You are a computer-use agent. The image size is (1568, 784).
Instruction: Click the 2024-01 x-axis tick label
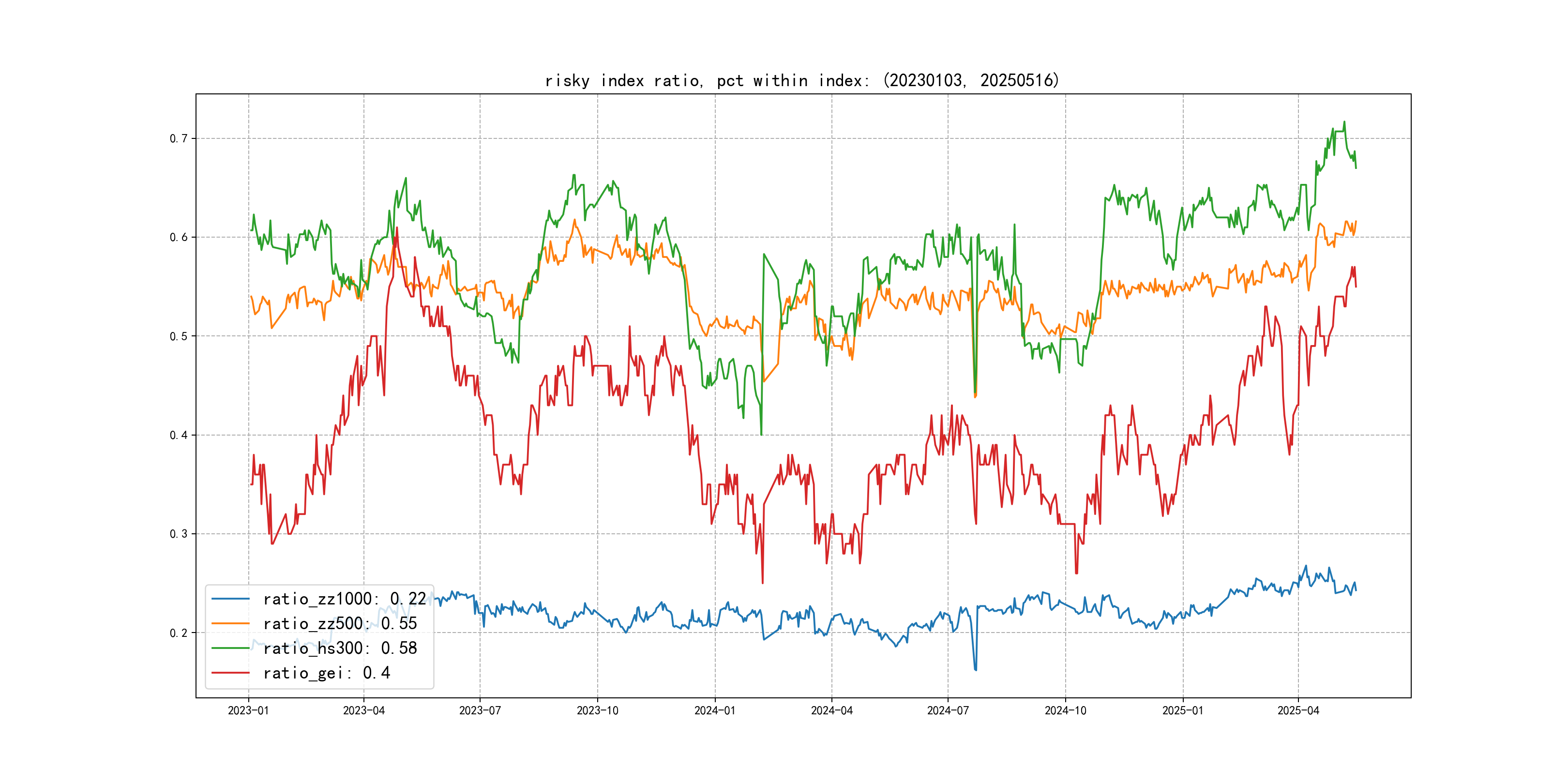click(x=715, y=710)
